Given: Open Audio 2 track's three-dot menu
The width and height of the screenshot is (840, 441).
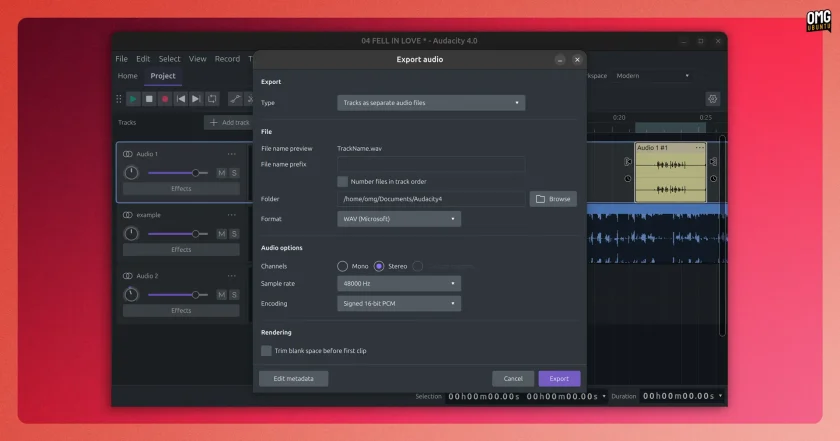Looking at the screenshot, I should [231, 276].
